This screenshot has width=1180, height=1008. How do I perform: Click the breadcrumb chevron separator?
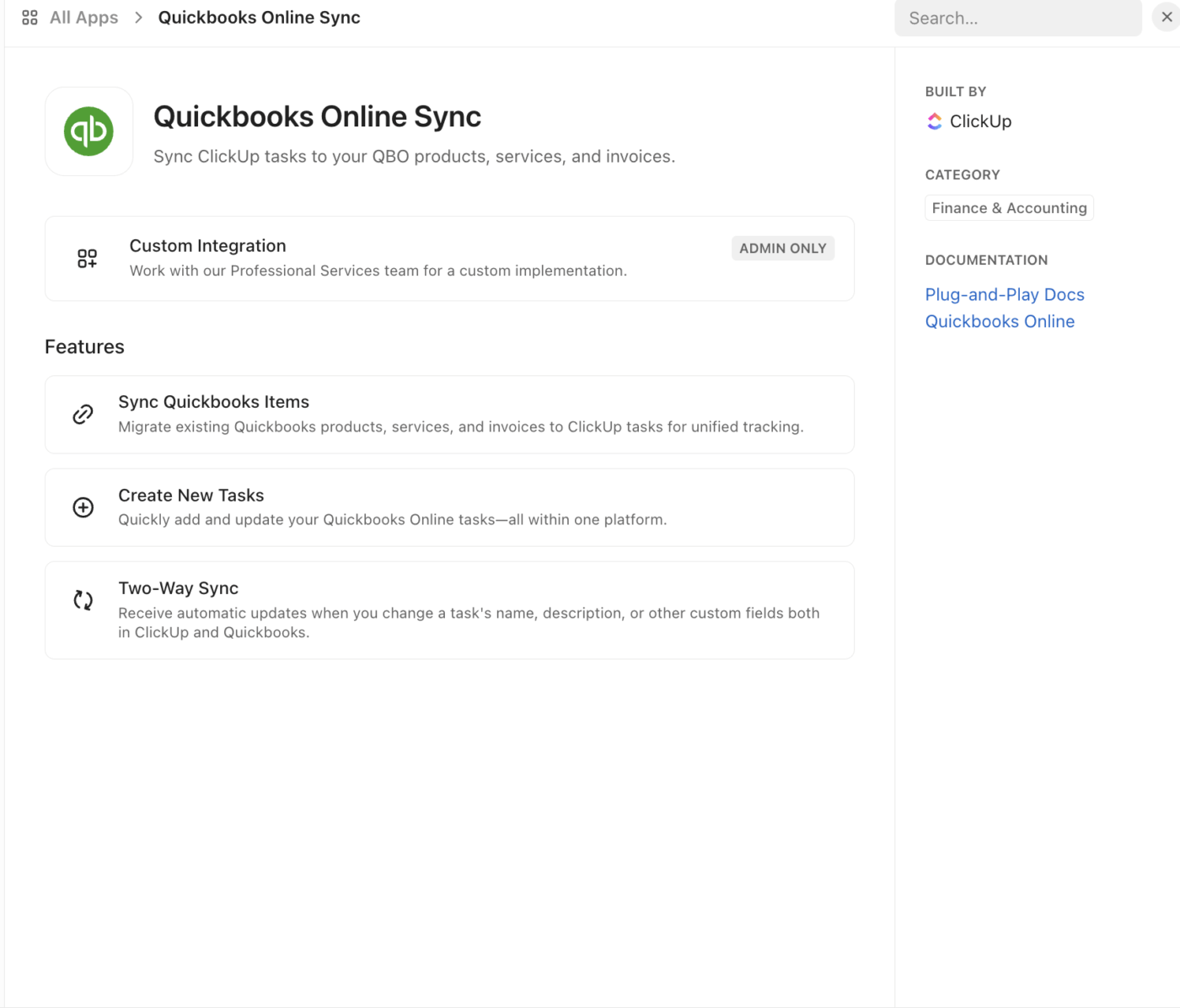tap(137, 17)
